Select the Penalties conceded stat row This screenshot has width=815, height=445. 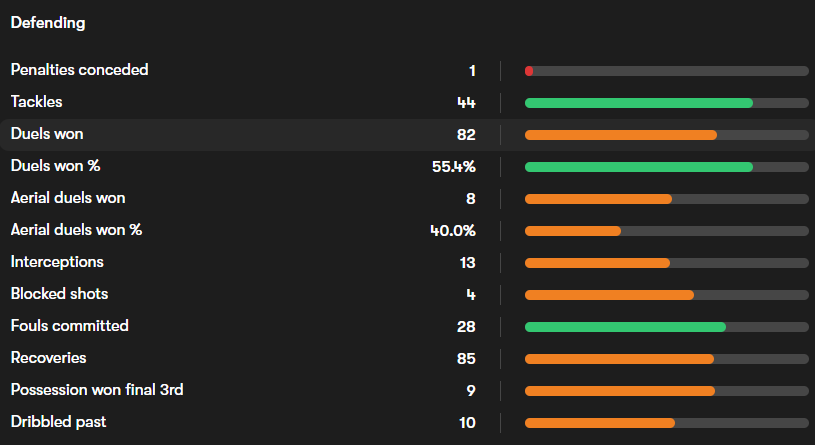point(79,70)
